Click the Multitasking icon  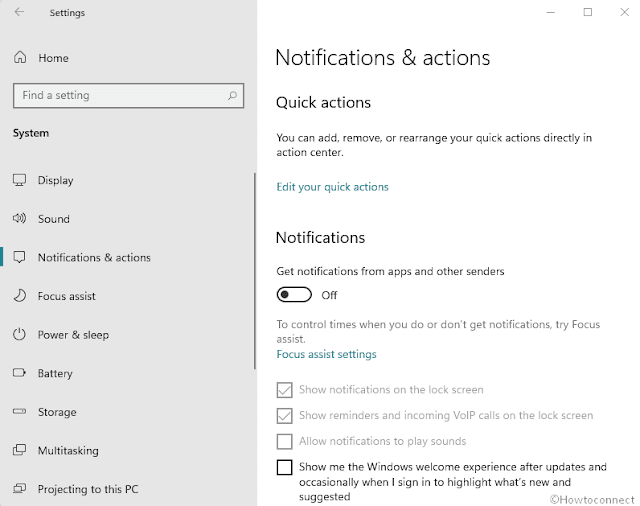19,450
